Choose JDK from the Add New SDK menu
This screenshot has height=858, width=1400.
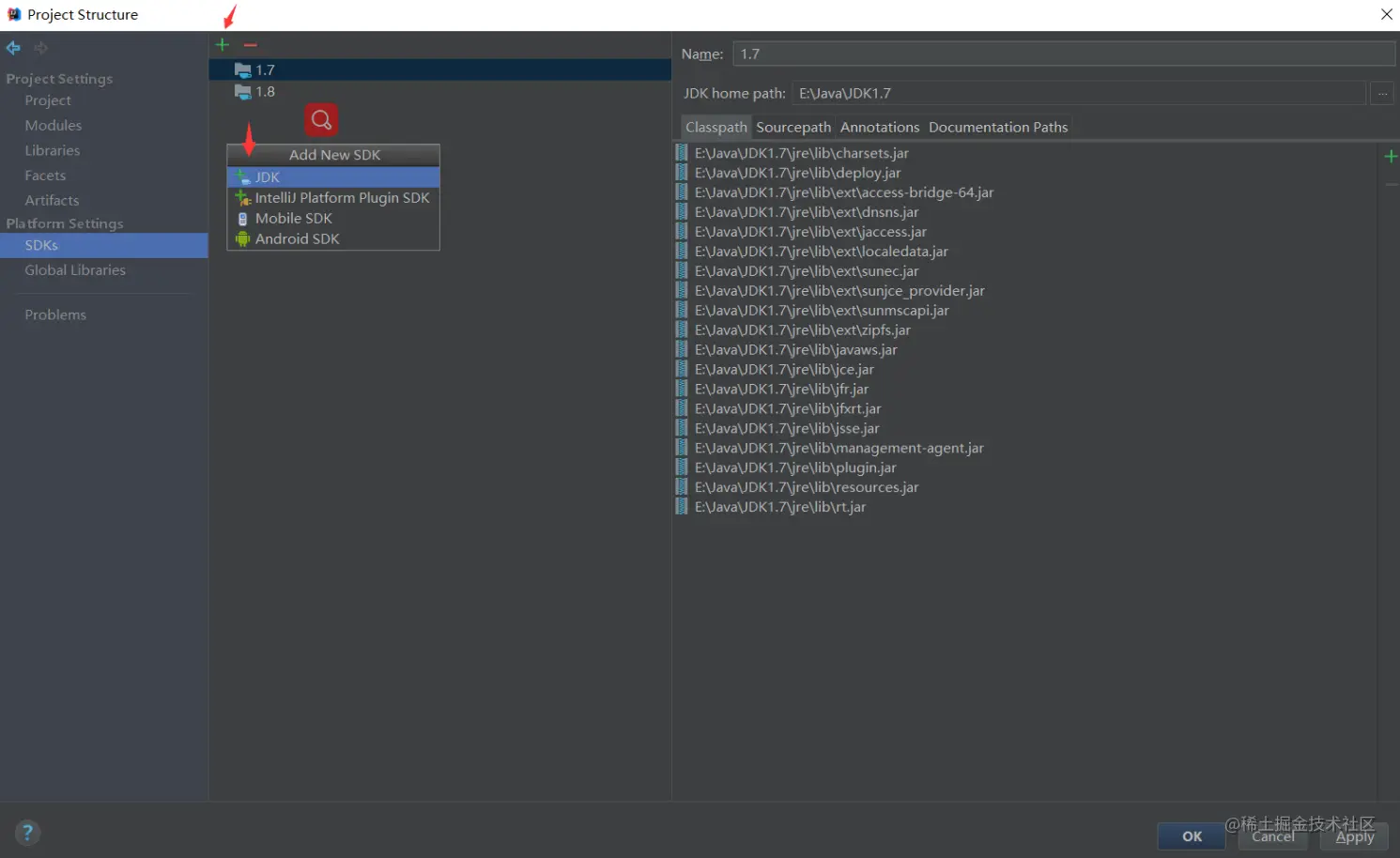[333, 177]
